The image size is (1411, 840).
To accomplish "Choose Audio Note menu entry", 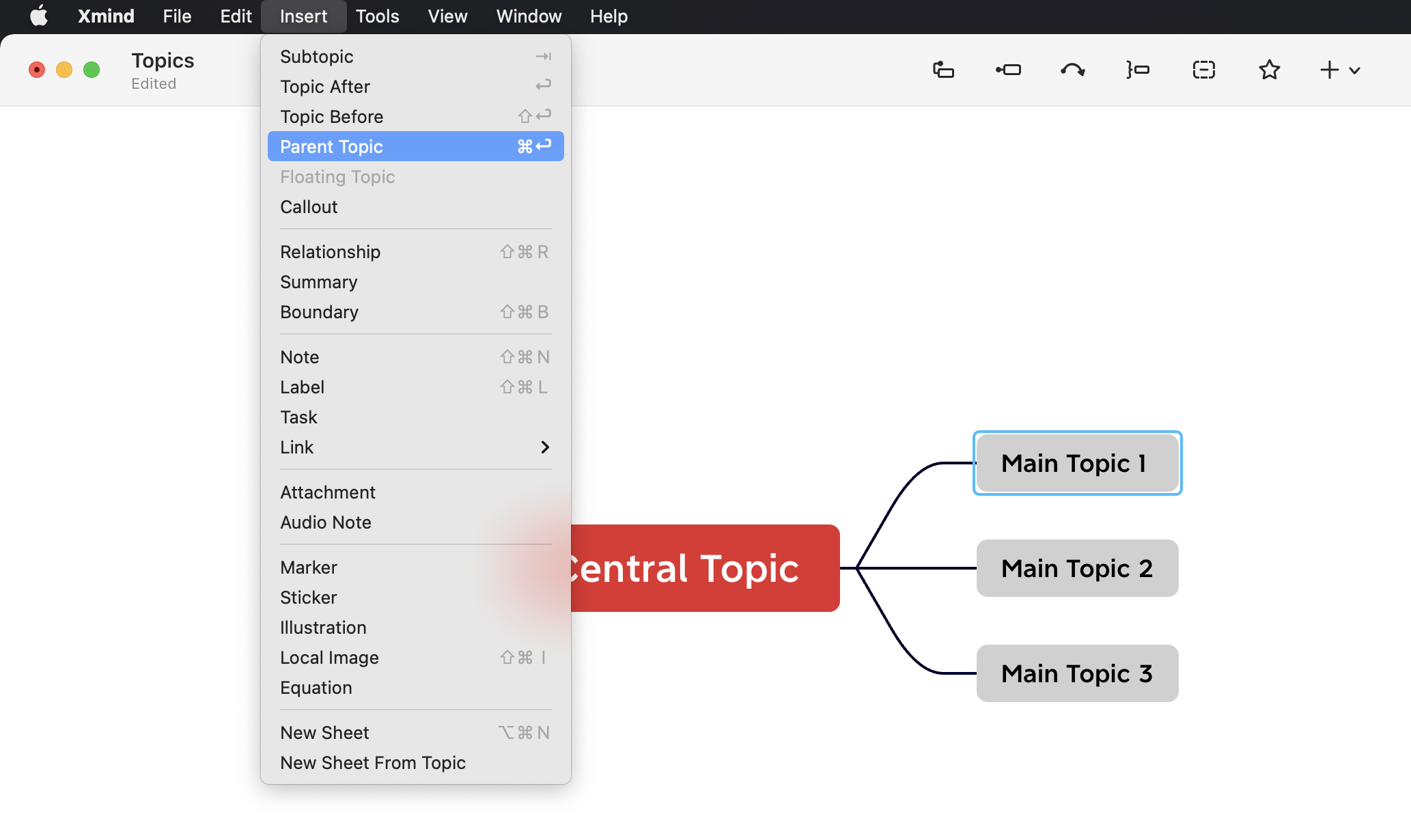I will (415, 522).
